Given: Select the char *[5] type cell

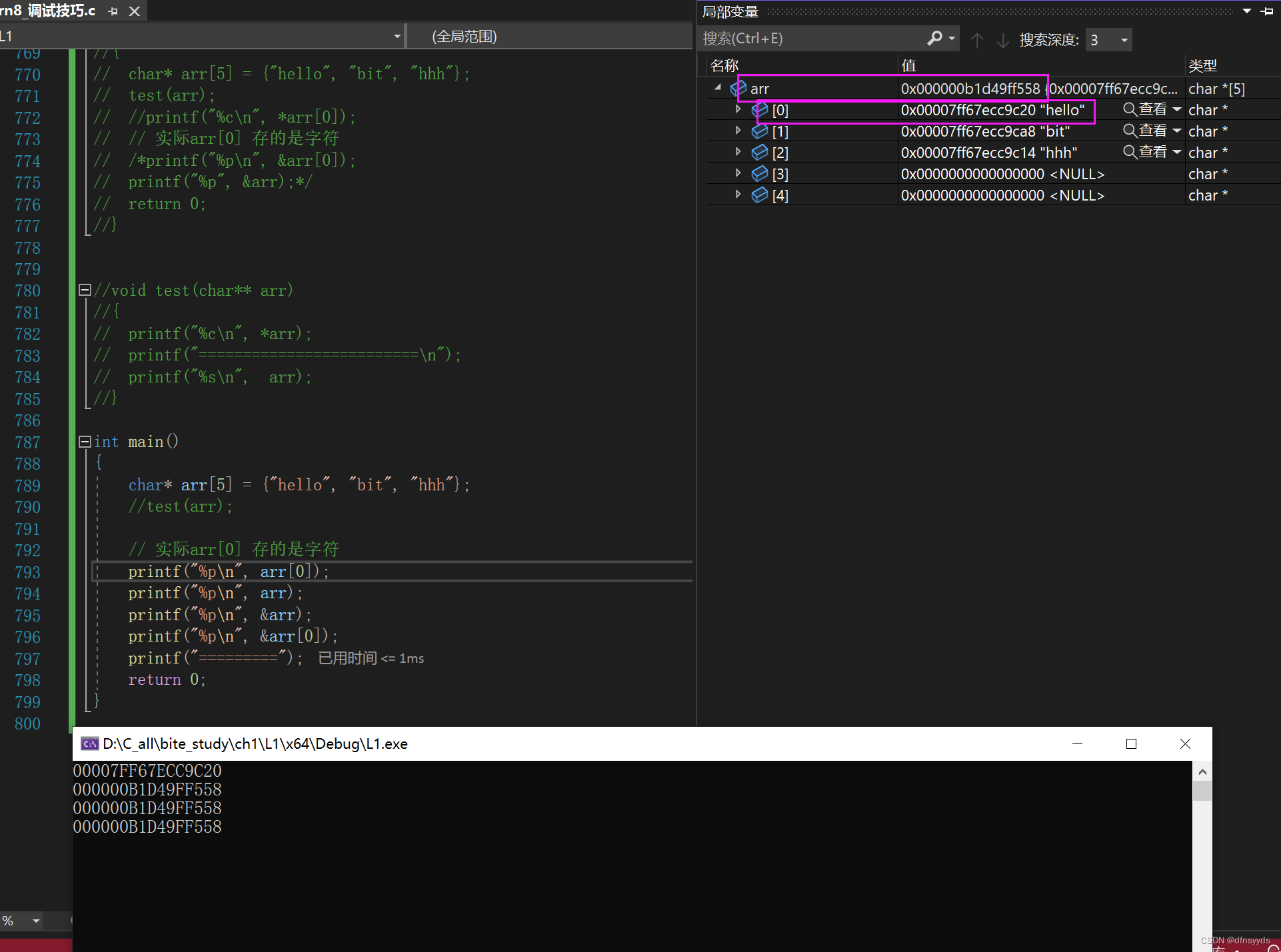Looking at the screenshot, I should (x=1216, y=89).
